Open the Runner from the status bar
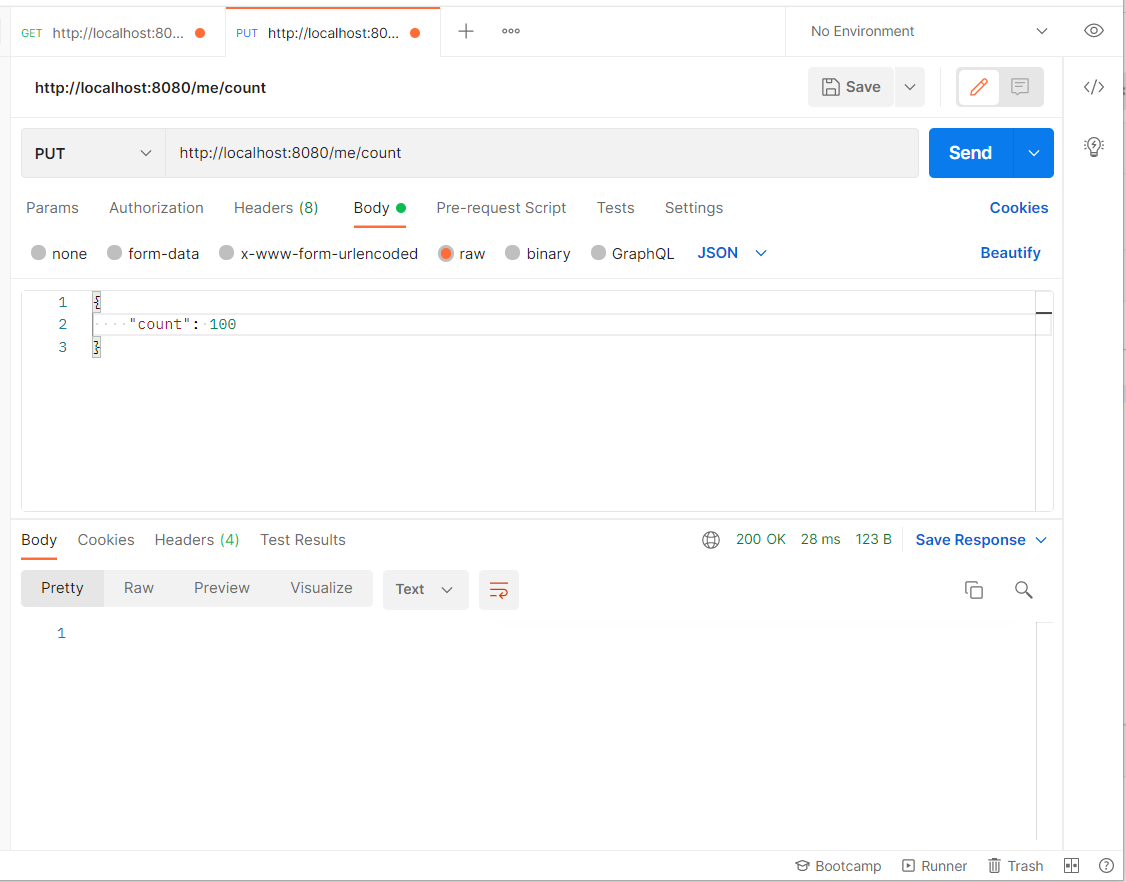1126x882 pixels. click(934, 866)
